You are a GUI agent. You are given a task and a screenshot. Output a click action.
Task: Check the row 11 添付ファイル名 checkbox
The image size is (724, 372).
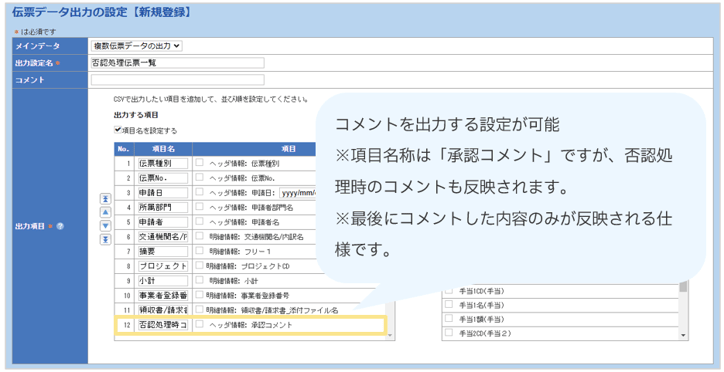[x=199, y=309]
